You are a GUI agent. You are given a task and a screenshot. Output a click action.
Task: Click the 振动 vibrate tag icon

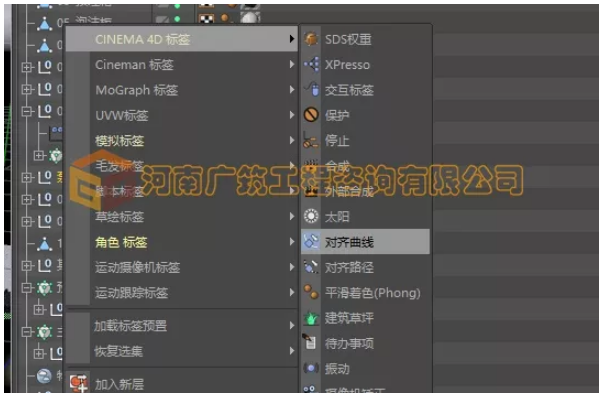tap(311, 368)
